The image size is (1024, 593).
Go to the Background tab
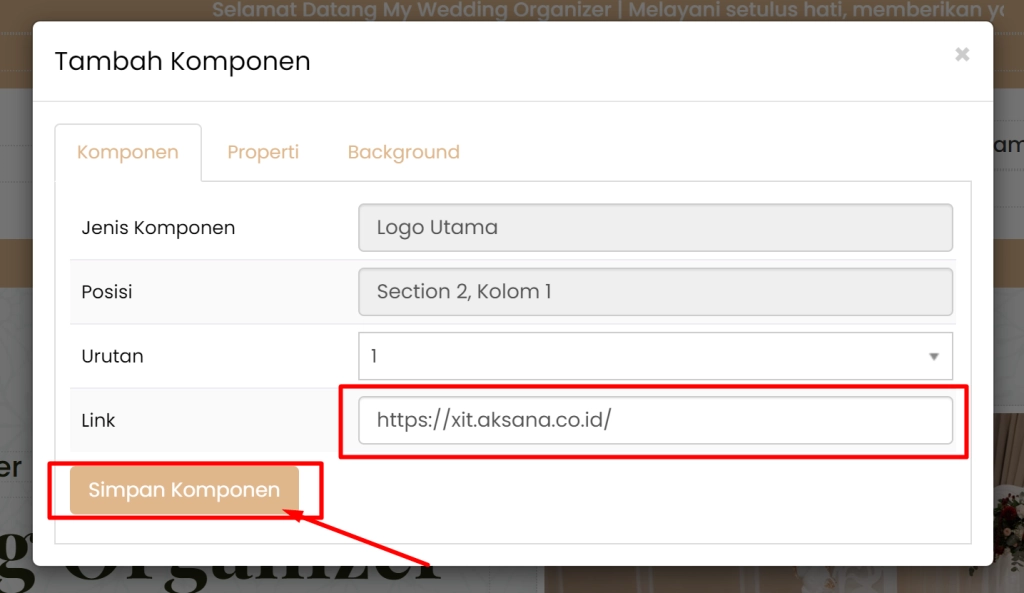(403, 153)
